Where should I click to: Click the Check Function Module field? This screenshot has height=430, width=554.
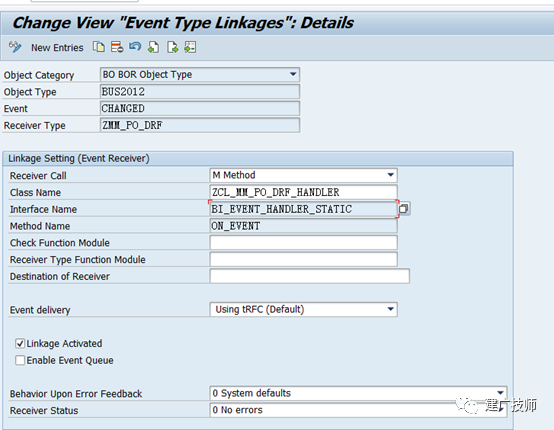(303, 242)
